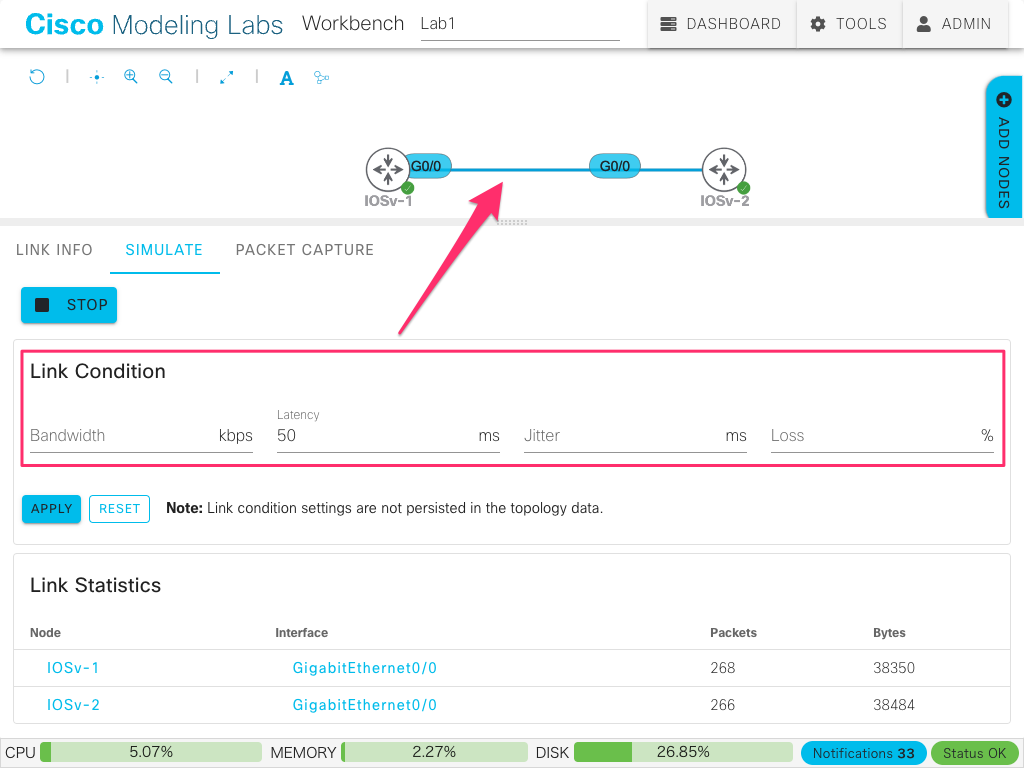Click the Status OK indicator
This screenshot has width=1024, height=768.
[x=974, y=753]
